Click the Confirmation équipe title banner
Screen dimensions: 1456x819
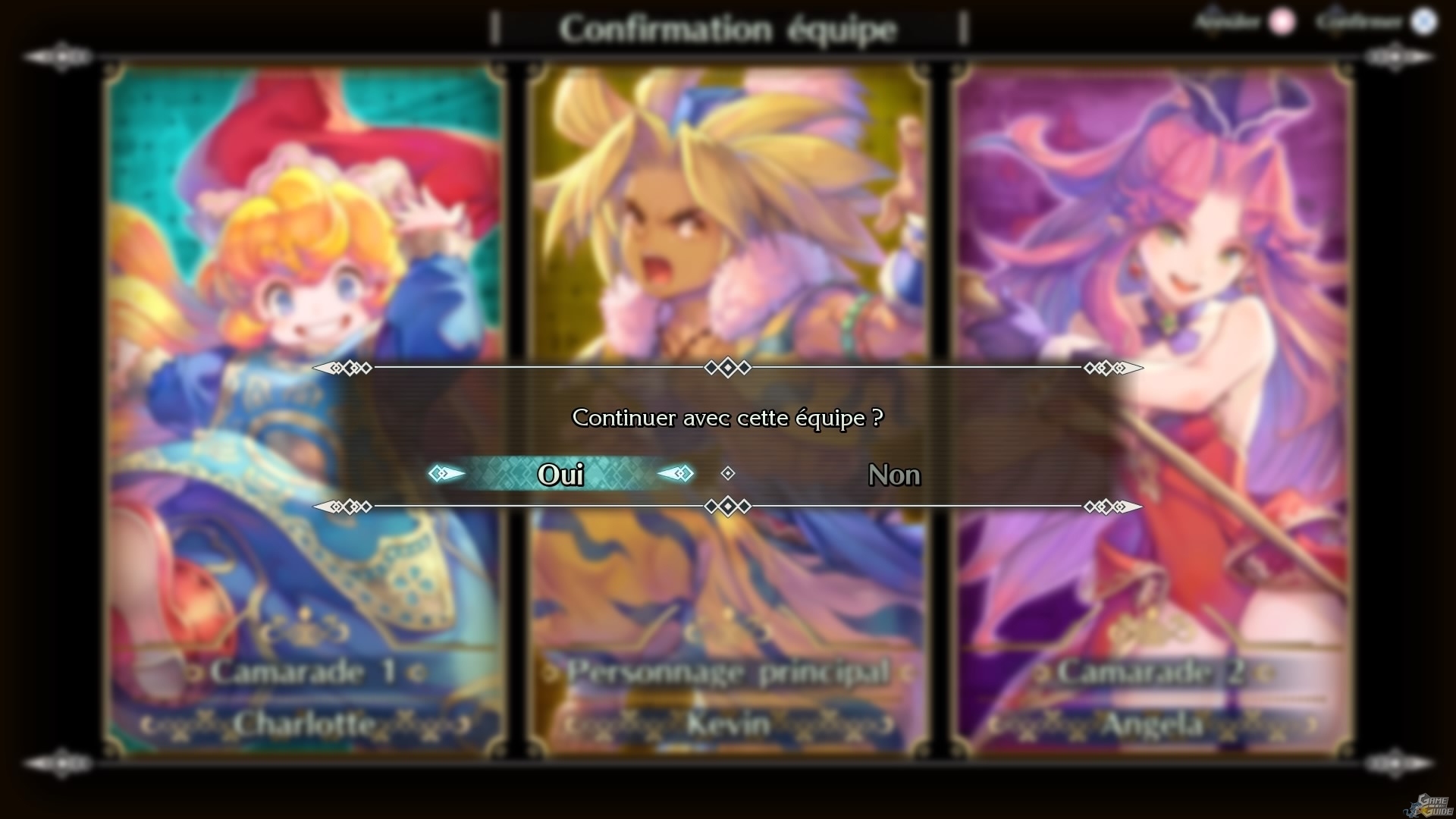[x=728, y=30]
